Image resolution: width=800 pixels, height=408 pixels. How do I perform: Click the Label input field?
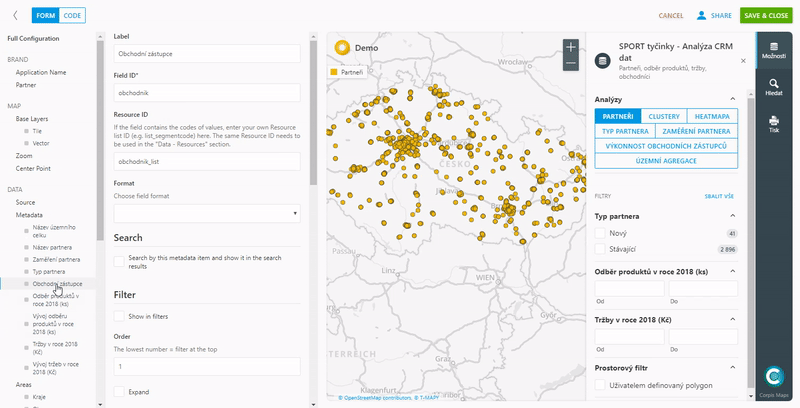(207, 54)
